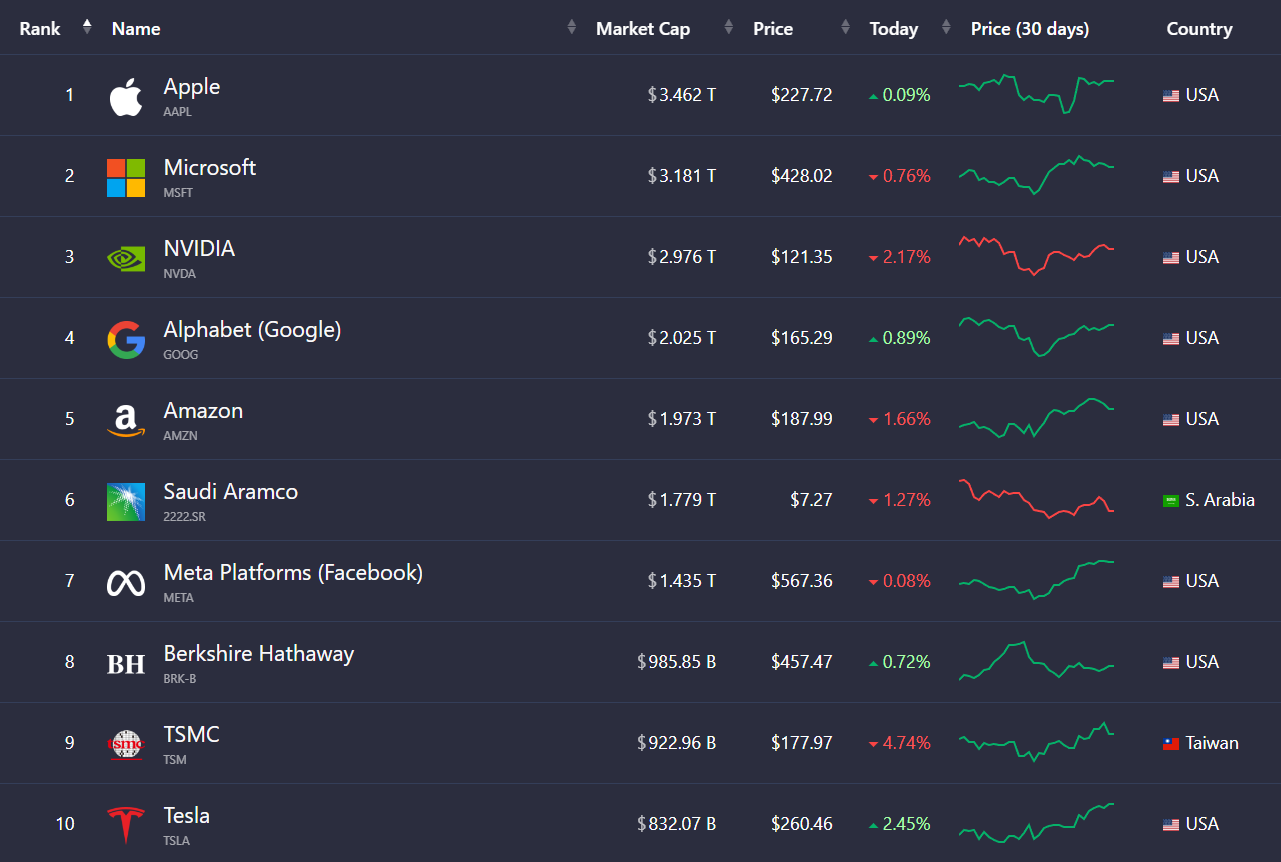Sort by Price column arrows
The image size is (1281, 862).
point(846,28)
